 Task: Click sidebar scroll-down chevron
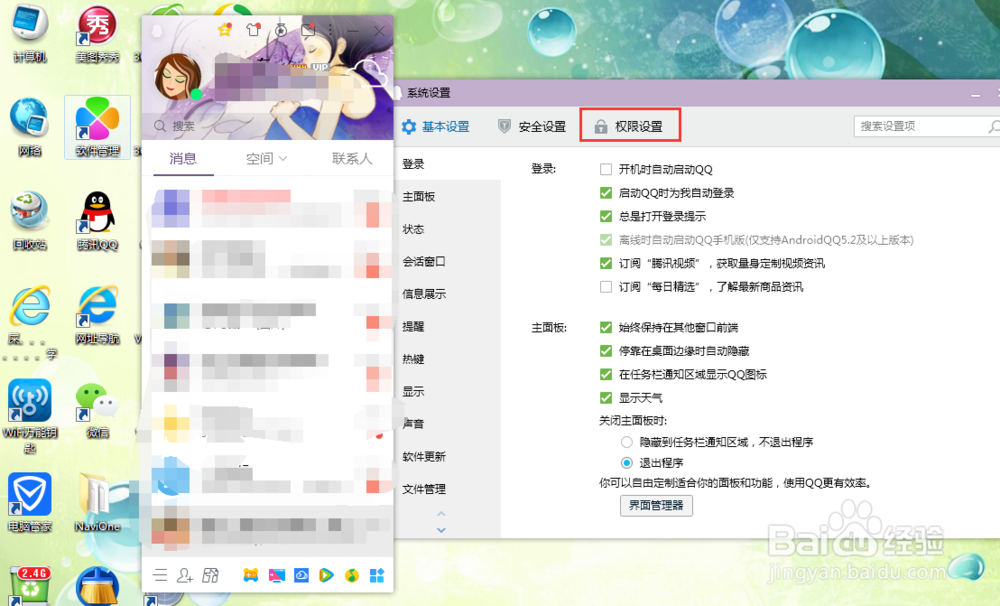click(441, 530)
